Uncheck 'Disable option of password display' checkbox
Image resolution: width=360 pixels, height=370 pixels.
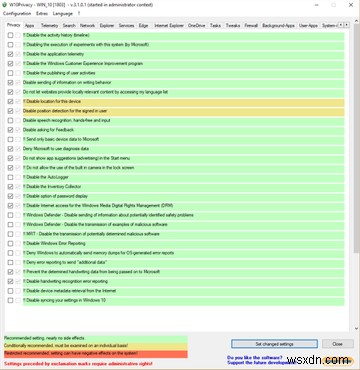[x=11, y=196]
